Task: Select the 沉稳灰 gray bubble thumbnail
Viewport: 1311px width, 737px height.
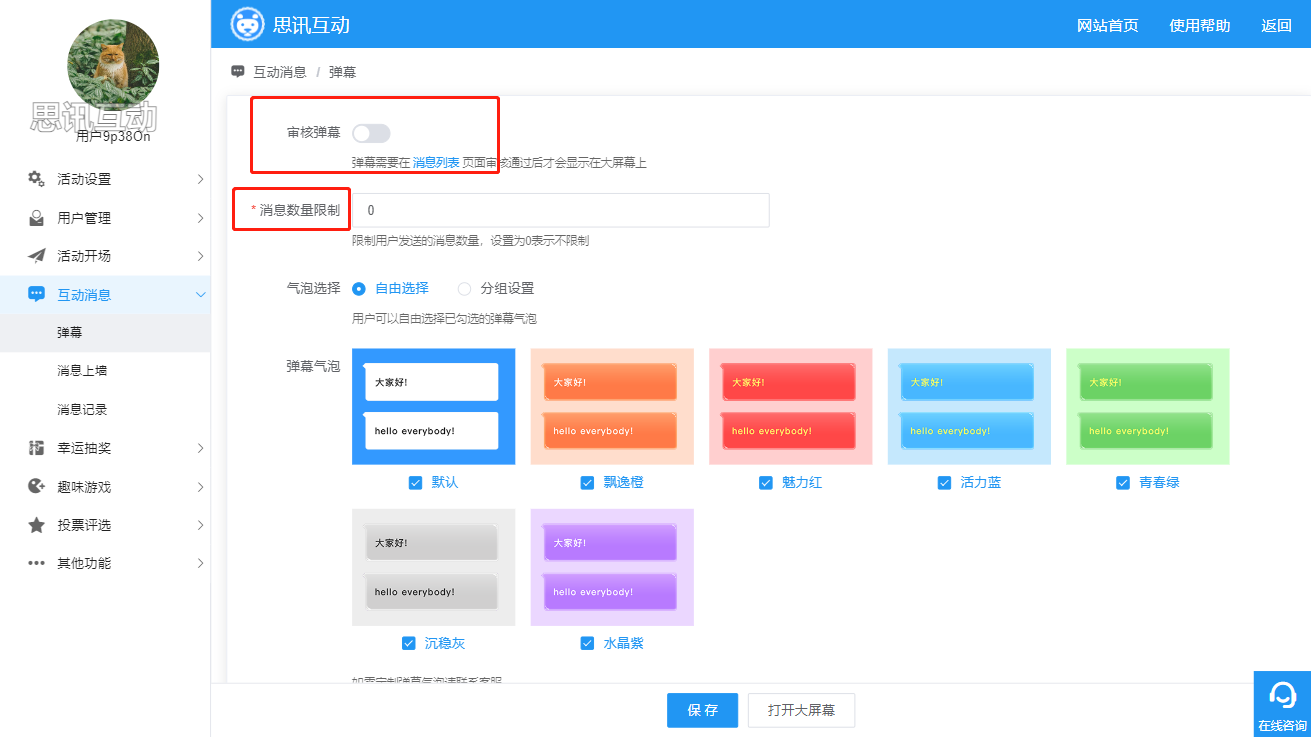Action: [434, 567]
